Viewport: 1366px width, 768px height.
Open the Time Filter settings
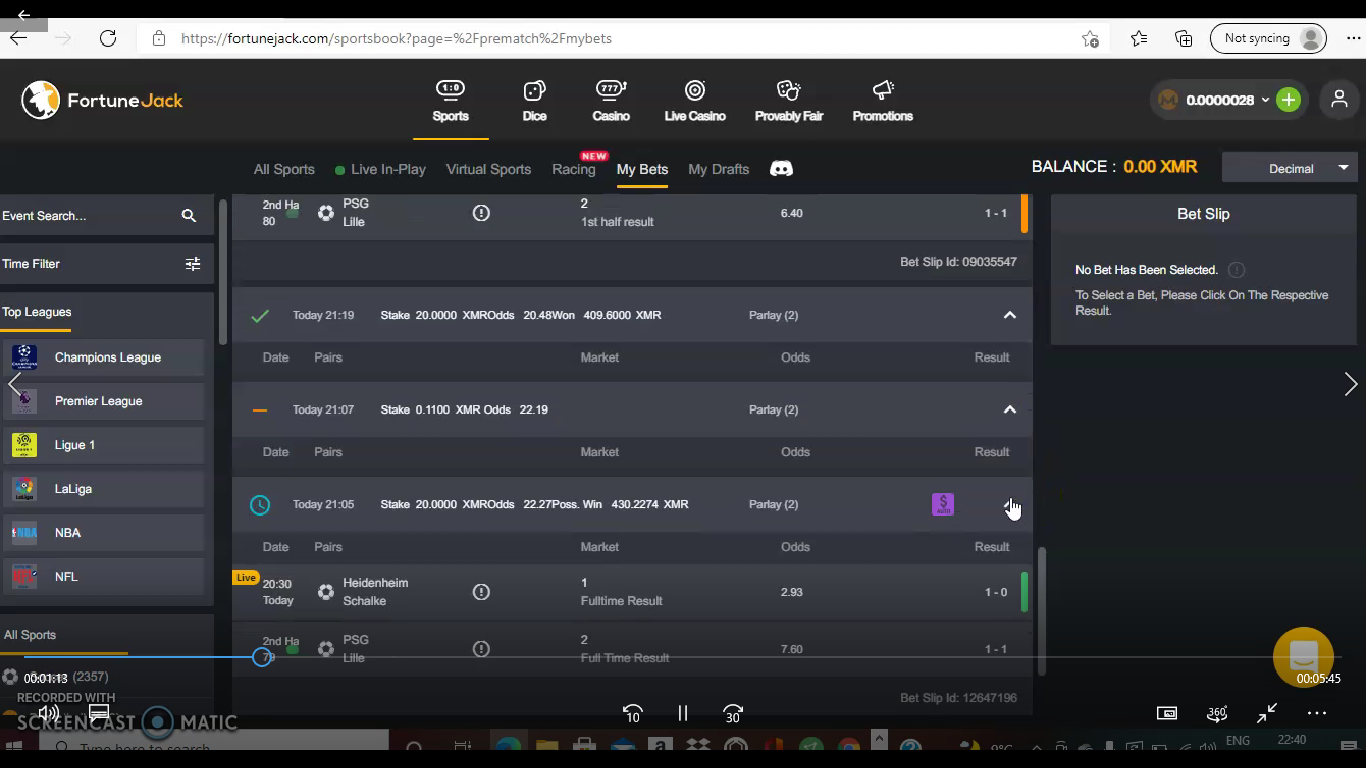tap(192, 264)
